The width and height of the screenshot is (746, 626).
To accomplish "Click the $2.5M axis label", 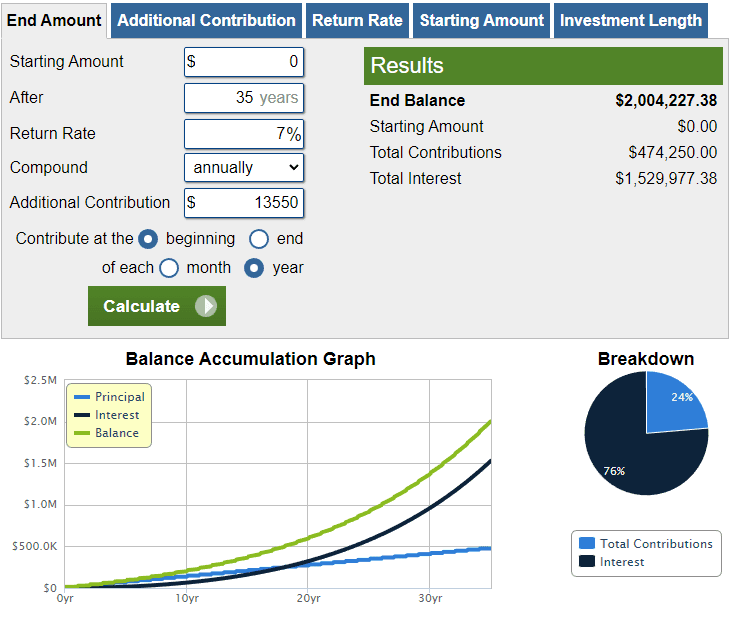I will [40, 380].
